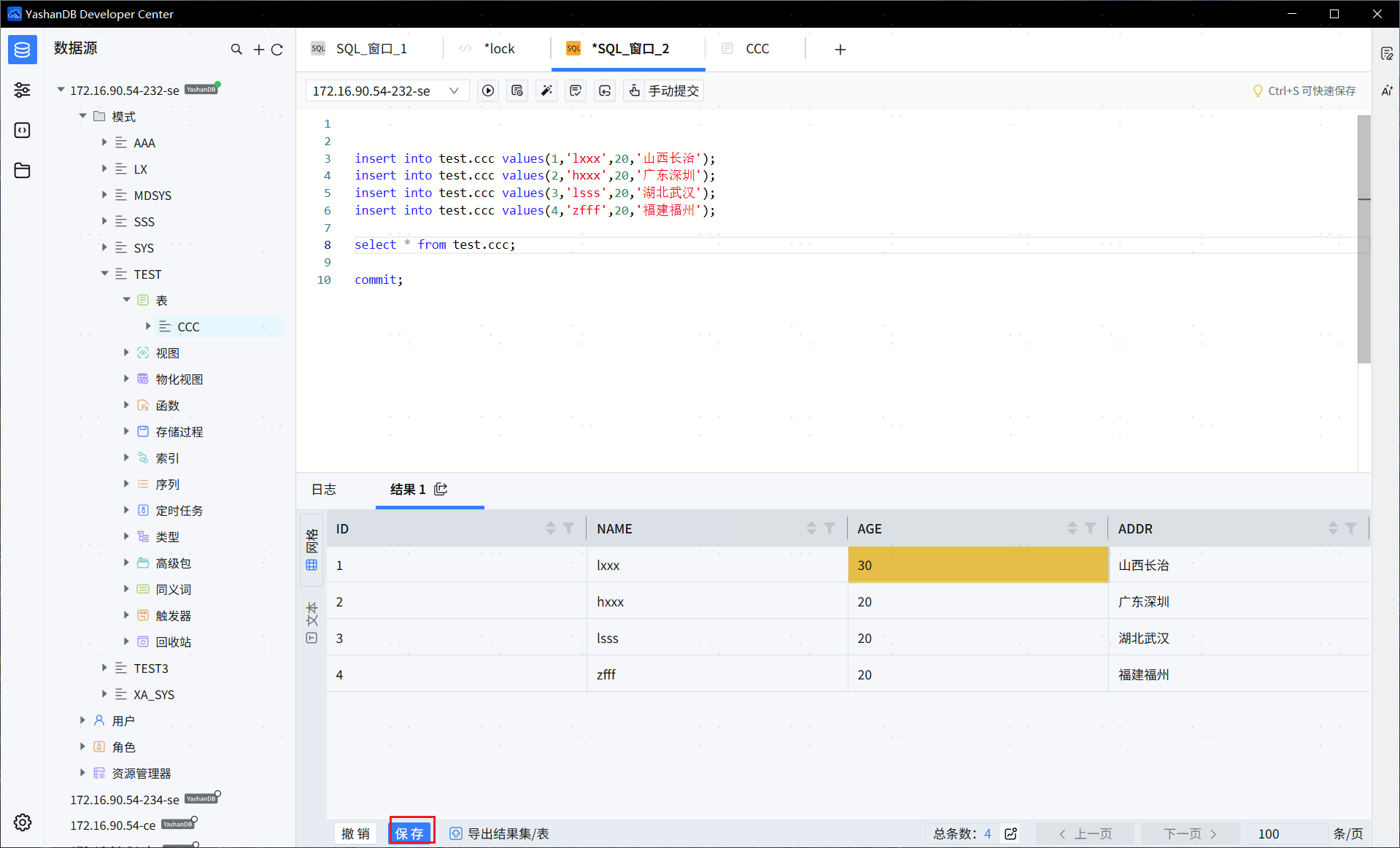Expand the 视图 views node

point(126,352)
